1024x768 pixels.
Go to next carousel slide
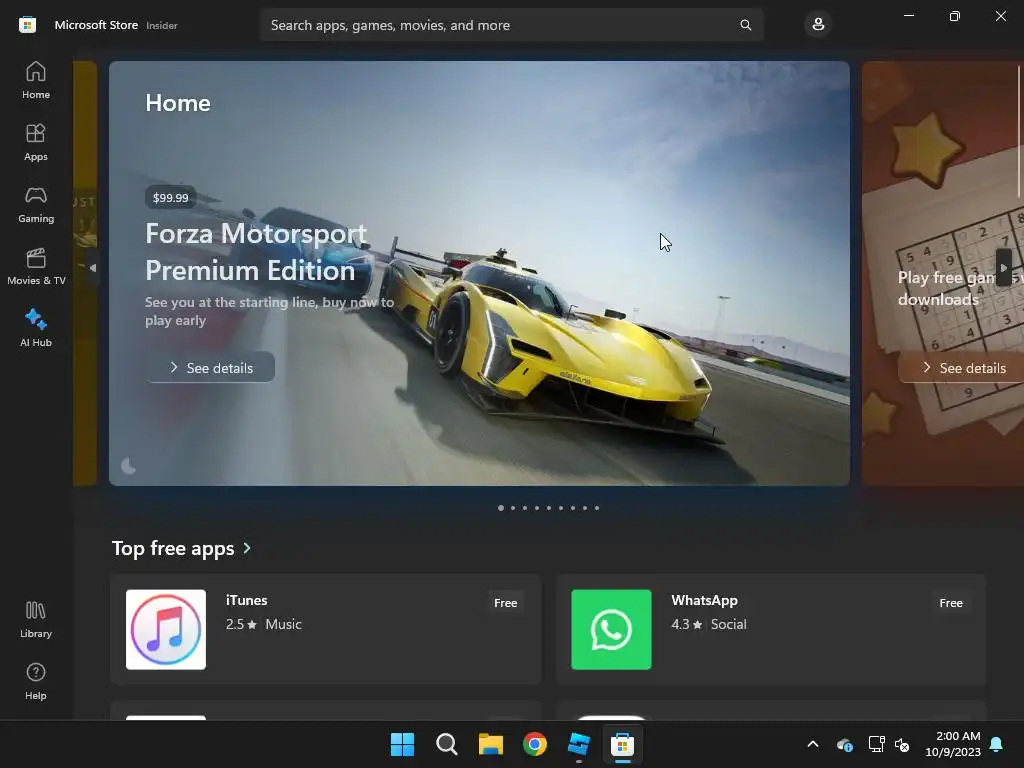pyautogui.click(x=1004, y=268)
